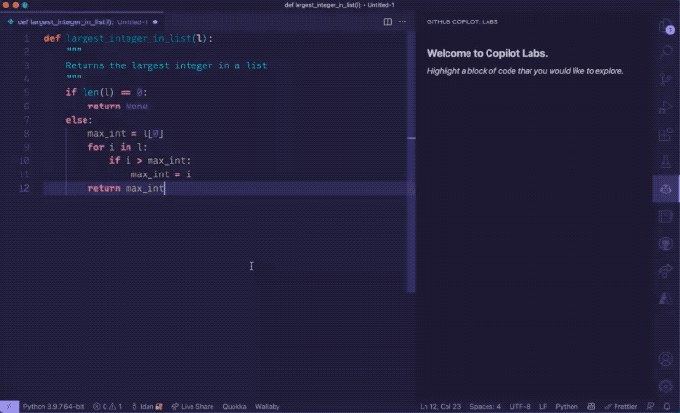The image size is (680, 413).
Task: Select the active Copilot Labs icon
Action: 665,187
